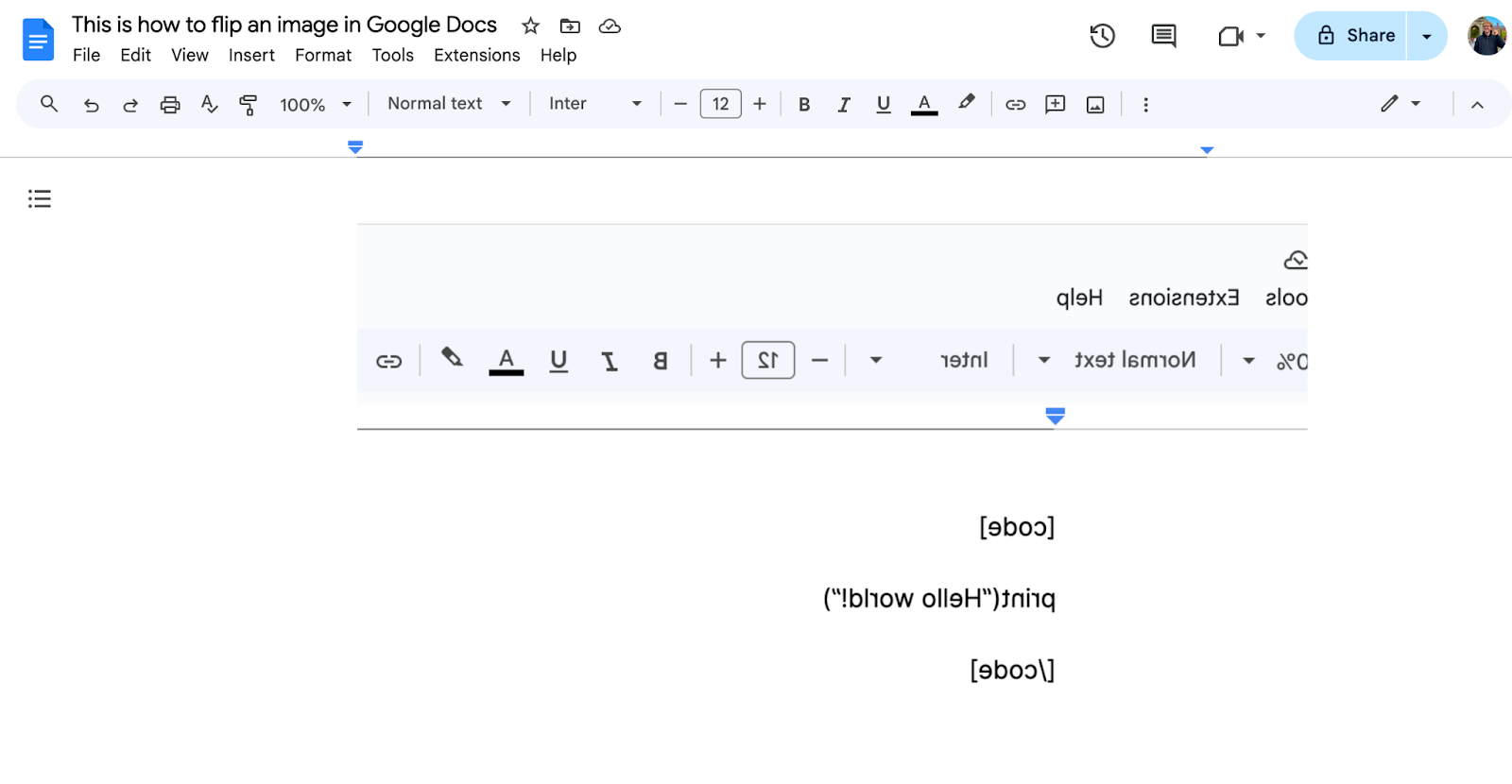Image resolution: width=1512 pixels, height=784 pixels.
Task: Toggle italic formatting
Action: (844, 105)
